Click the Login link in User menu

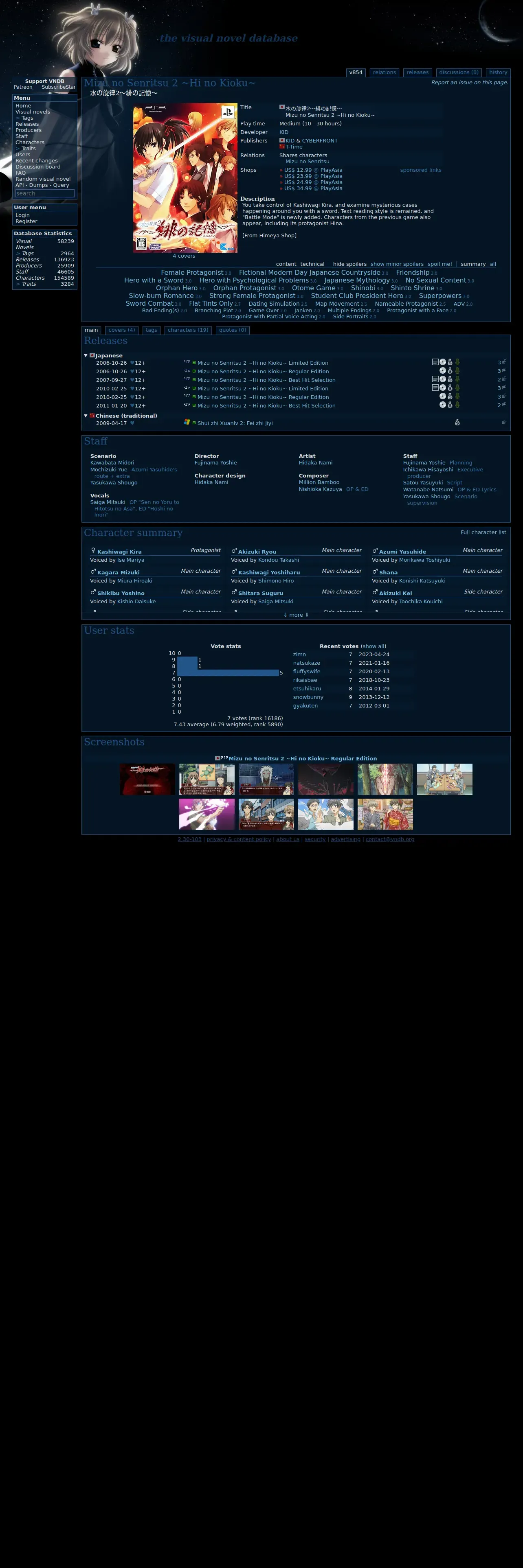(x=22, y=215)
